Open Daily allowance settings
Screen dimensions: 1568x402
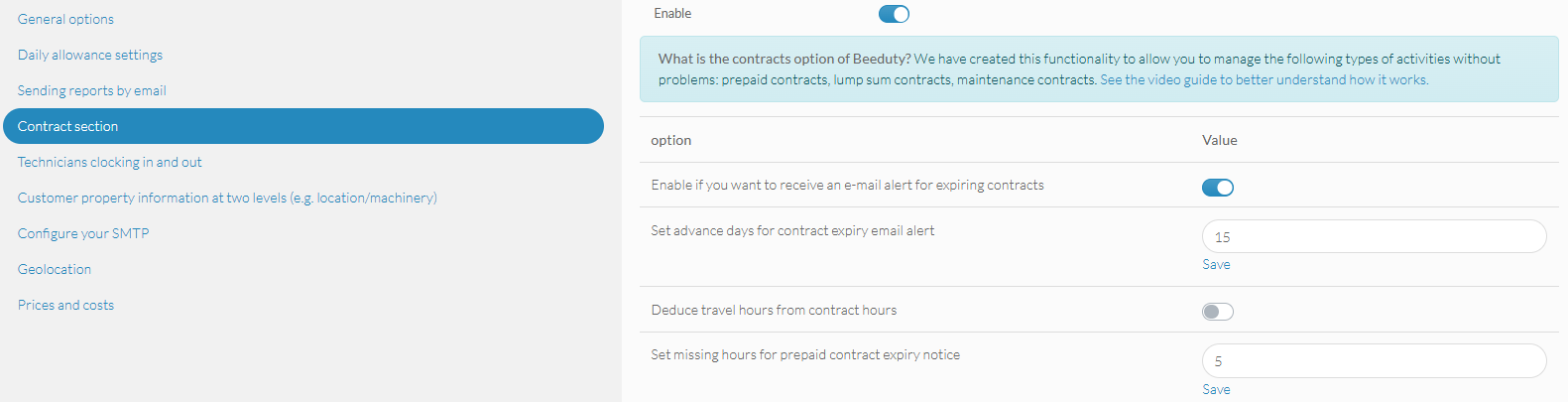[90, 55]
